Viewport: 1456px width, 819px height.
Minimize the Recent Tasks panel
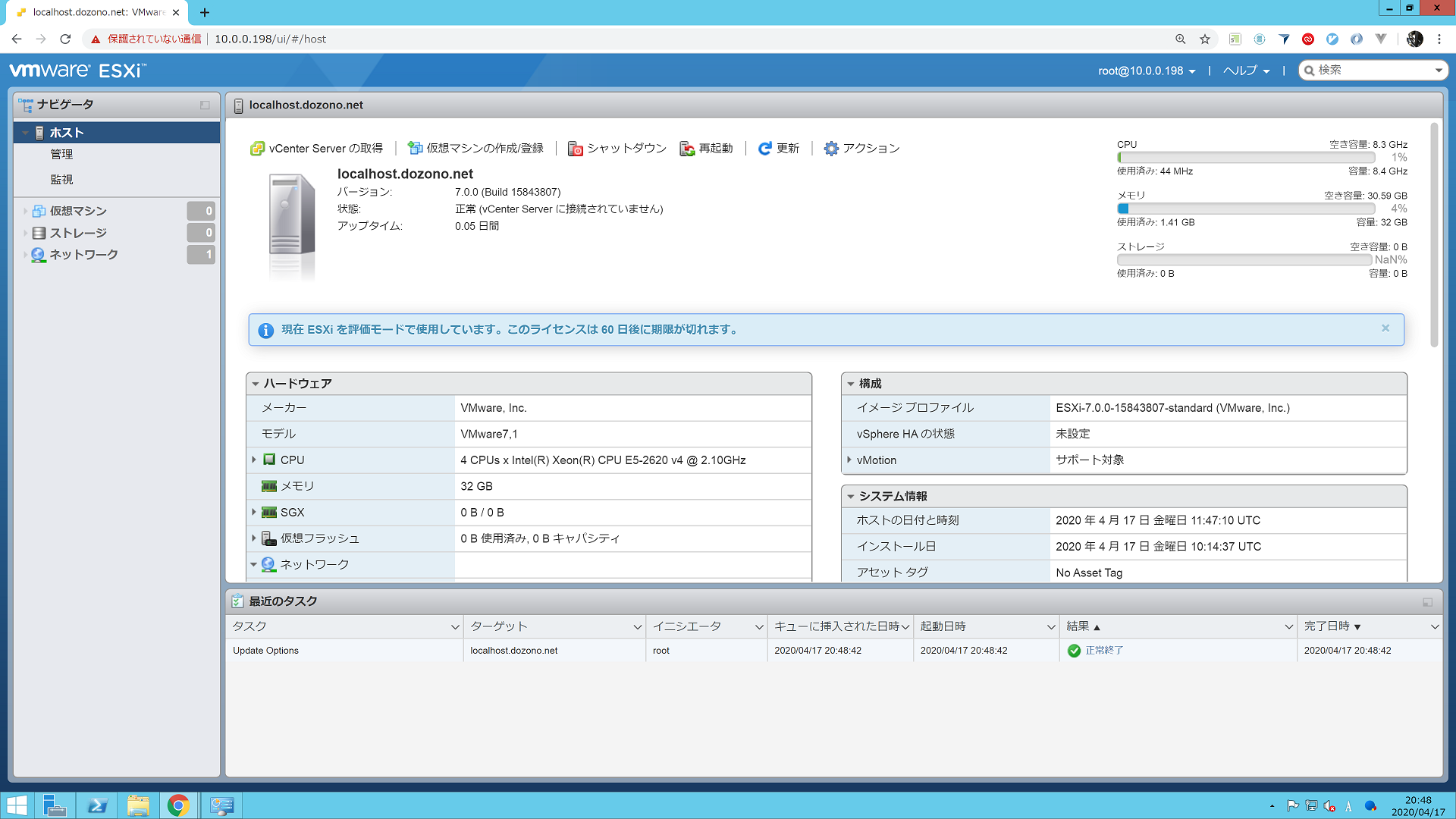tap(1427, 602)
